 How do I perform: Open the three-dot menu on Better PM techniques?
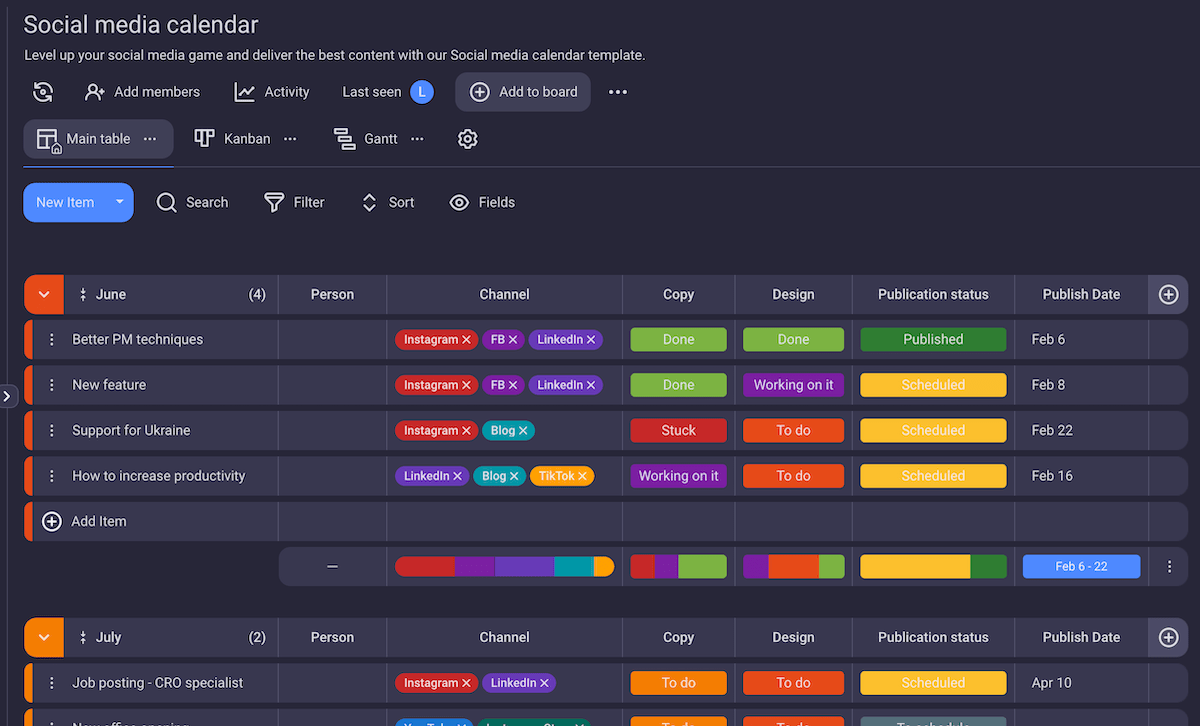(x=52, y=339)
